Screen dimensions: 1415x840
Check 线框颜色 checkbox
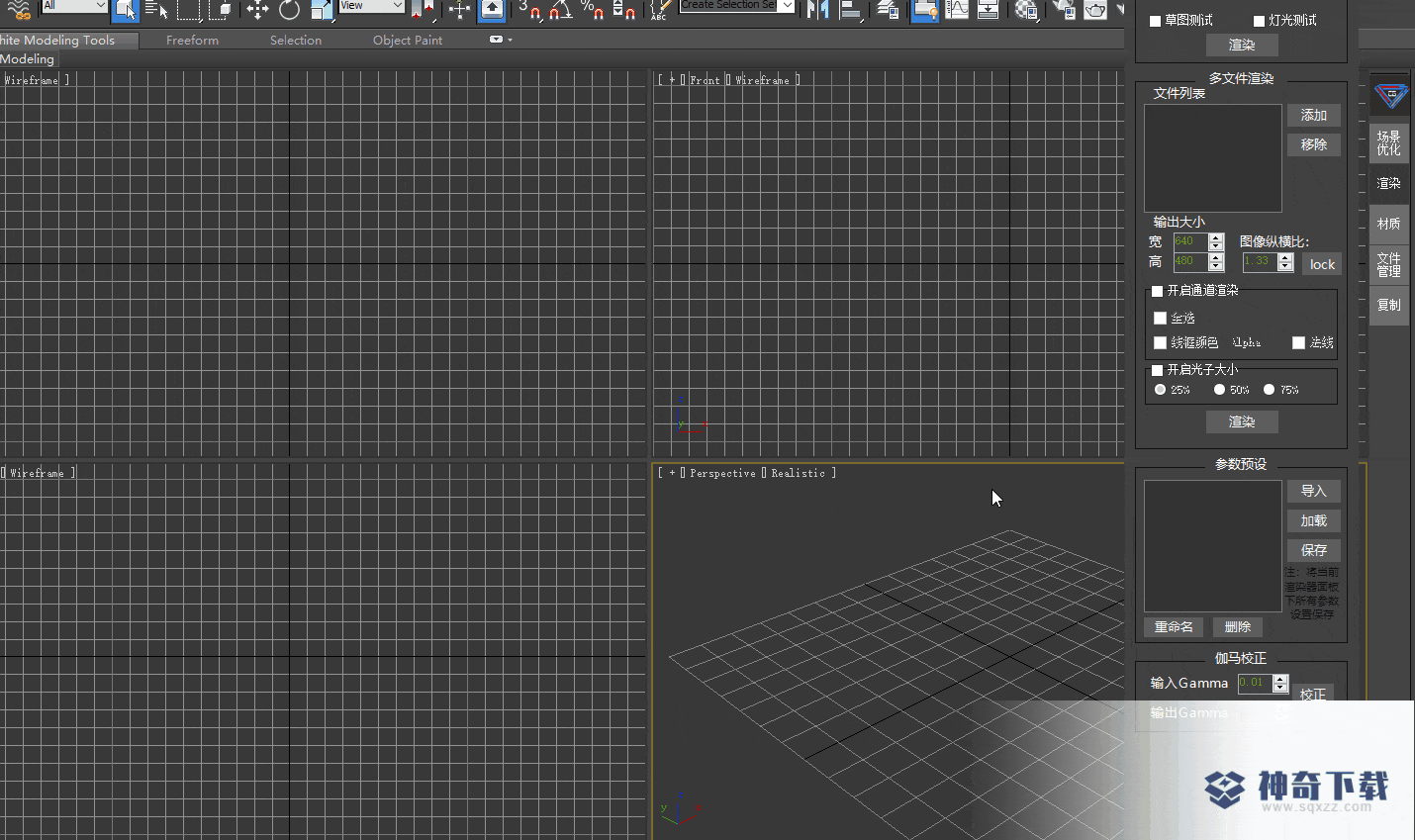[x=1160, y=342]
